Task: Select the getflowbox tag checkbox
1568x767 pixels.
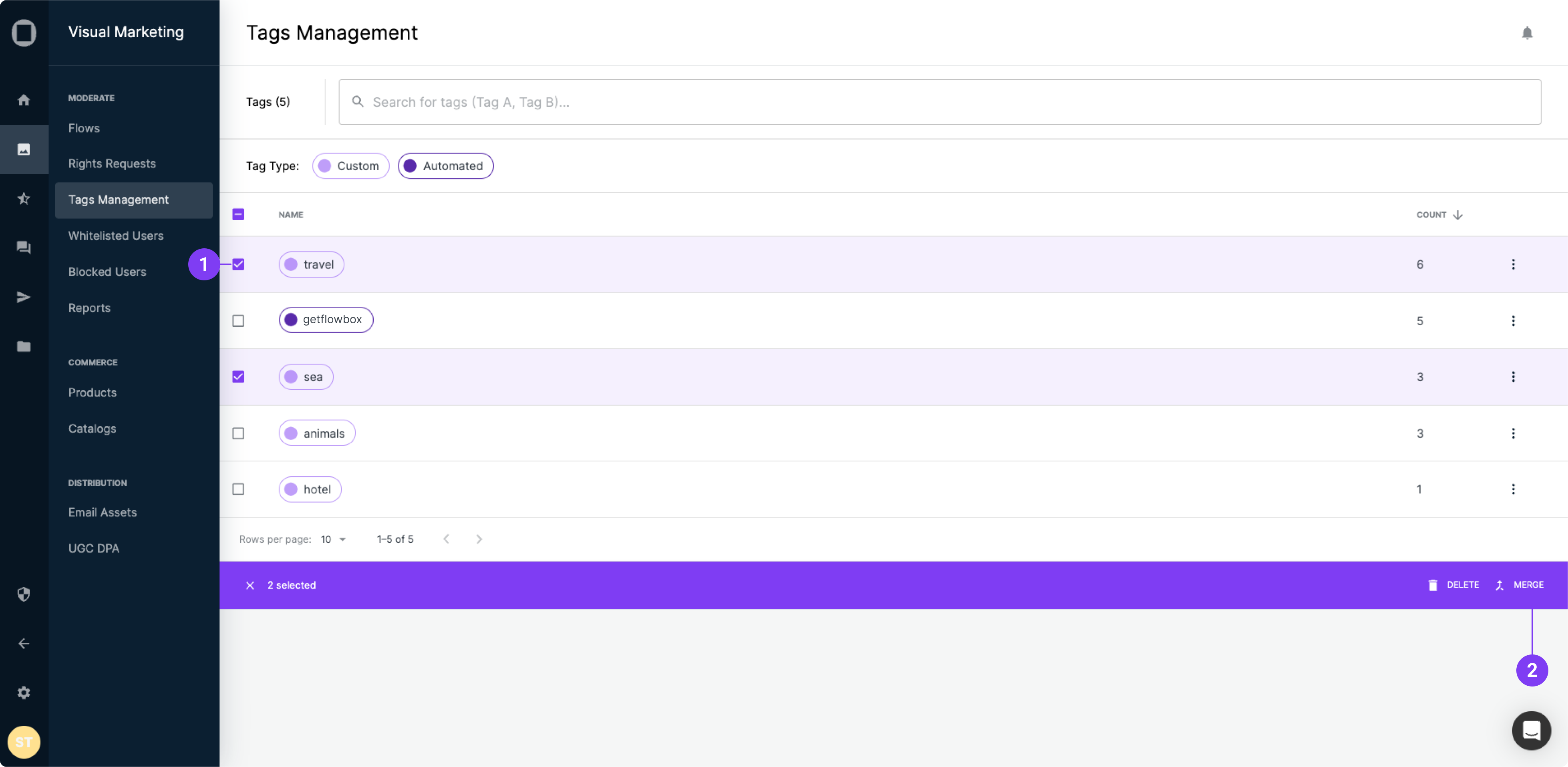Action: pos(238,321)
